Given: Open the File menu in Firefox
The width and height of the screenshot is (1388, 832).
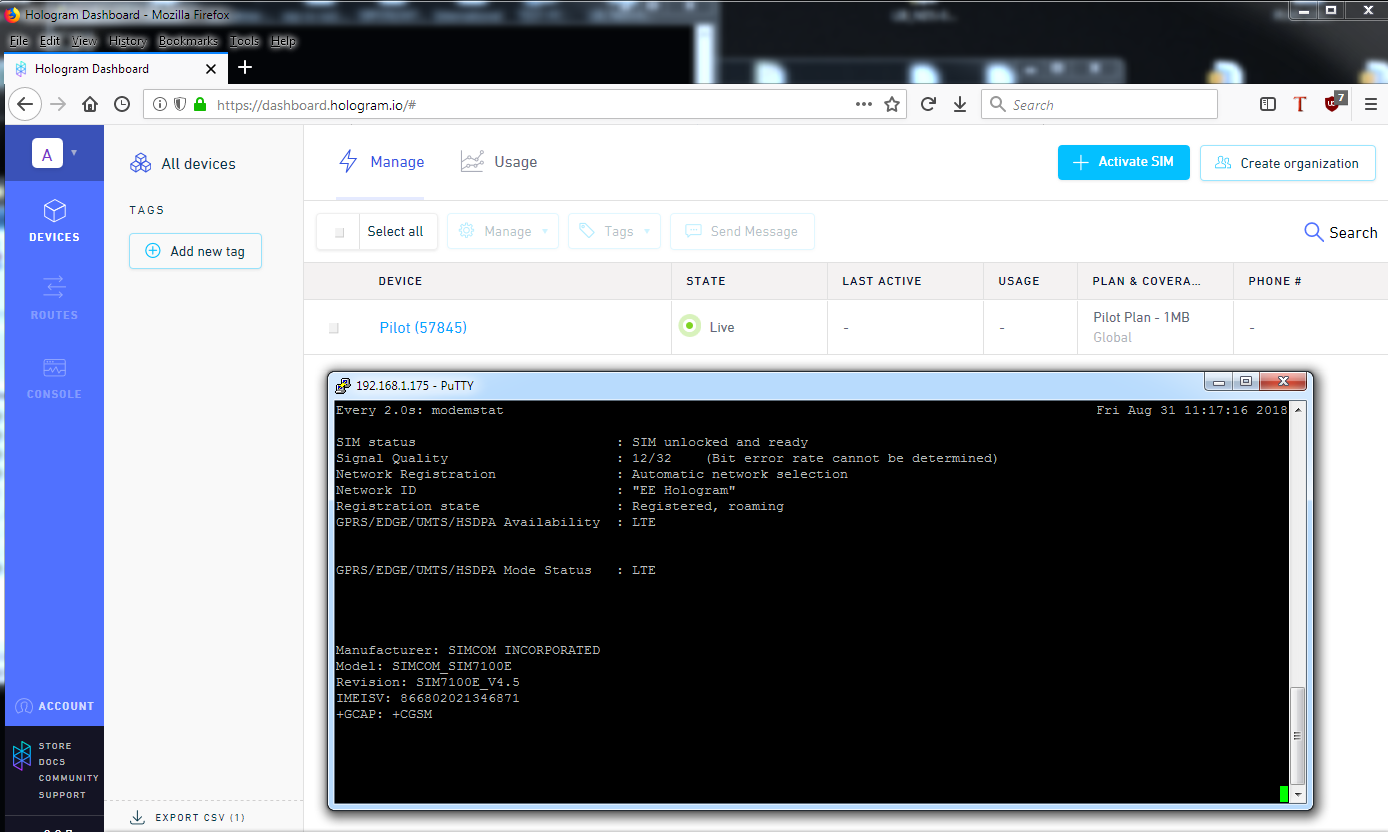Looking at the screenshot, I should (x=19, y=41).
